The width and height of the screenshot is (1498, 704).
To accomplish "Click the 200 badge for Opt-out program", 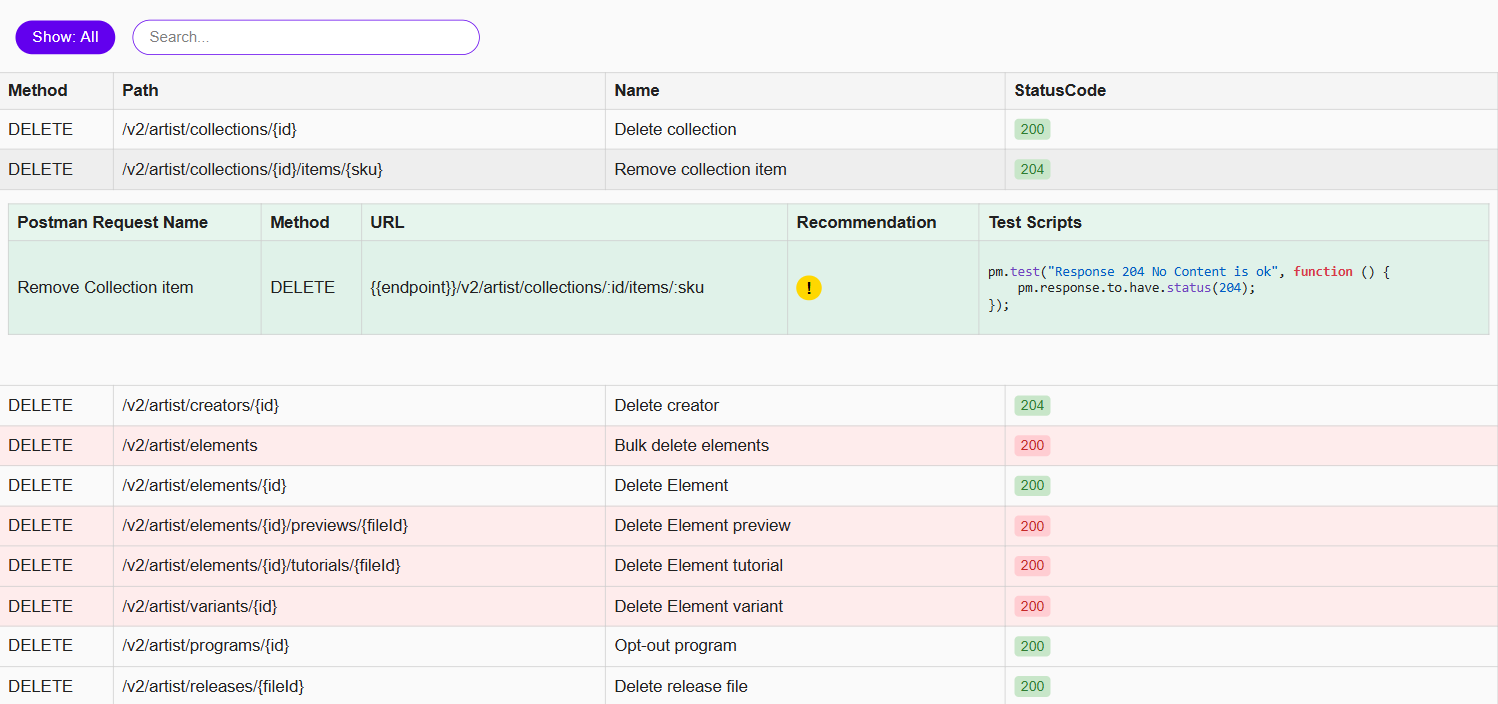I will [1032, 646].
